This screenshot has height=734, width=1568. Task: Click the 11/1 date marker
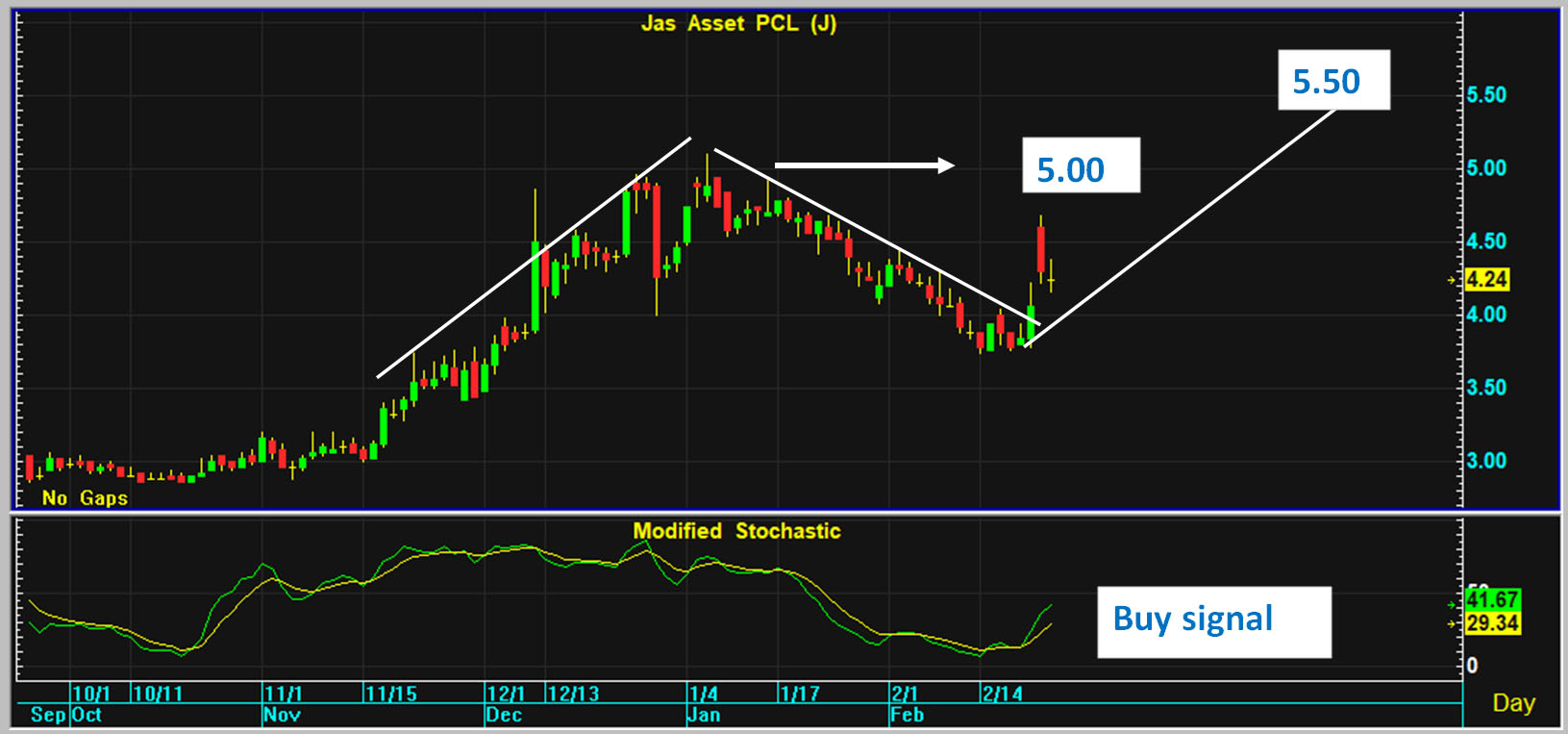[x=284, y=694]
